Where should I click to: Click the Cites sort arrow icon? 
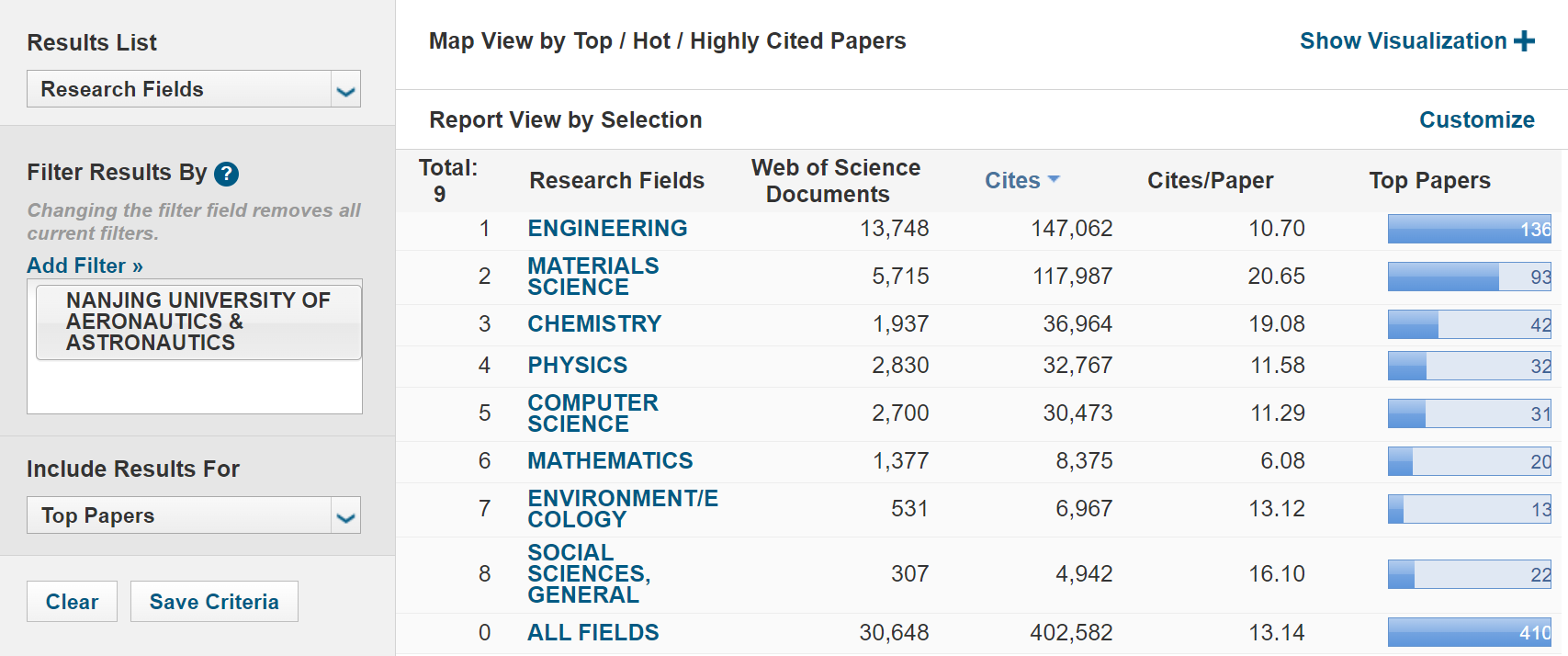pos(1054,179)
